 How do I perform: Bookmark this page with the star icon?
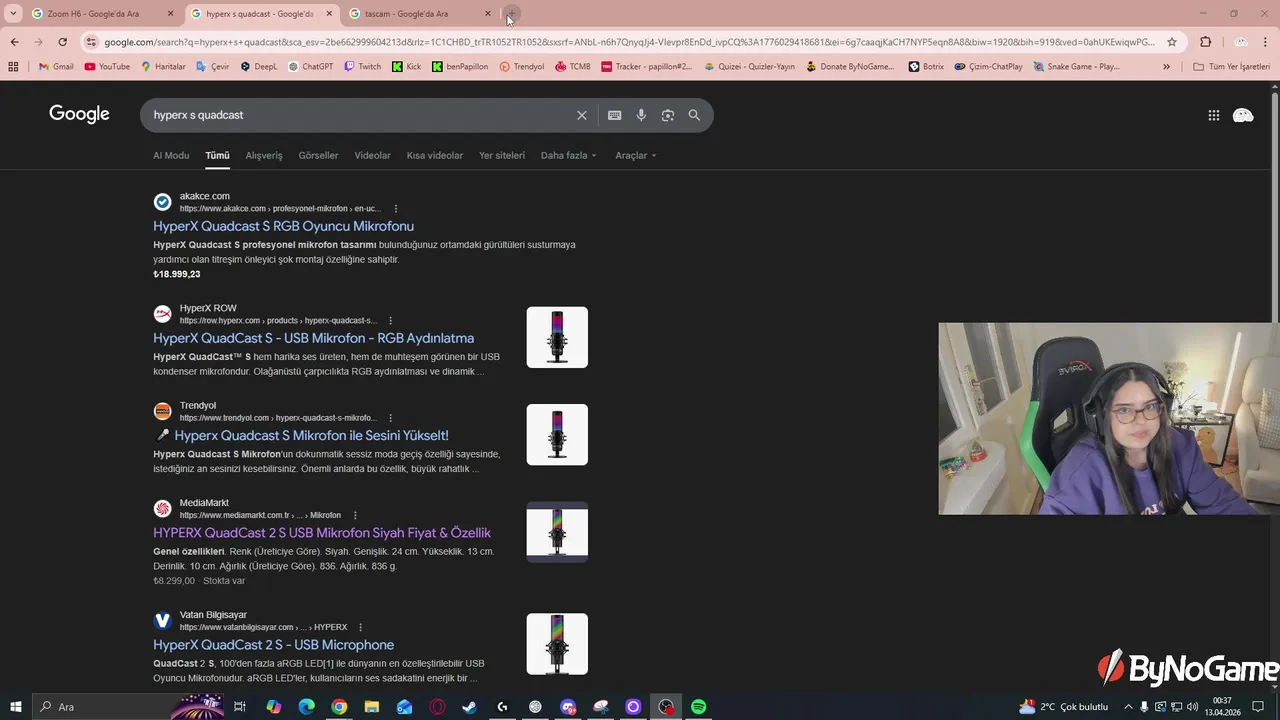[x=1172, y=42]
